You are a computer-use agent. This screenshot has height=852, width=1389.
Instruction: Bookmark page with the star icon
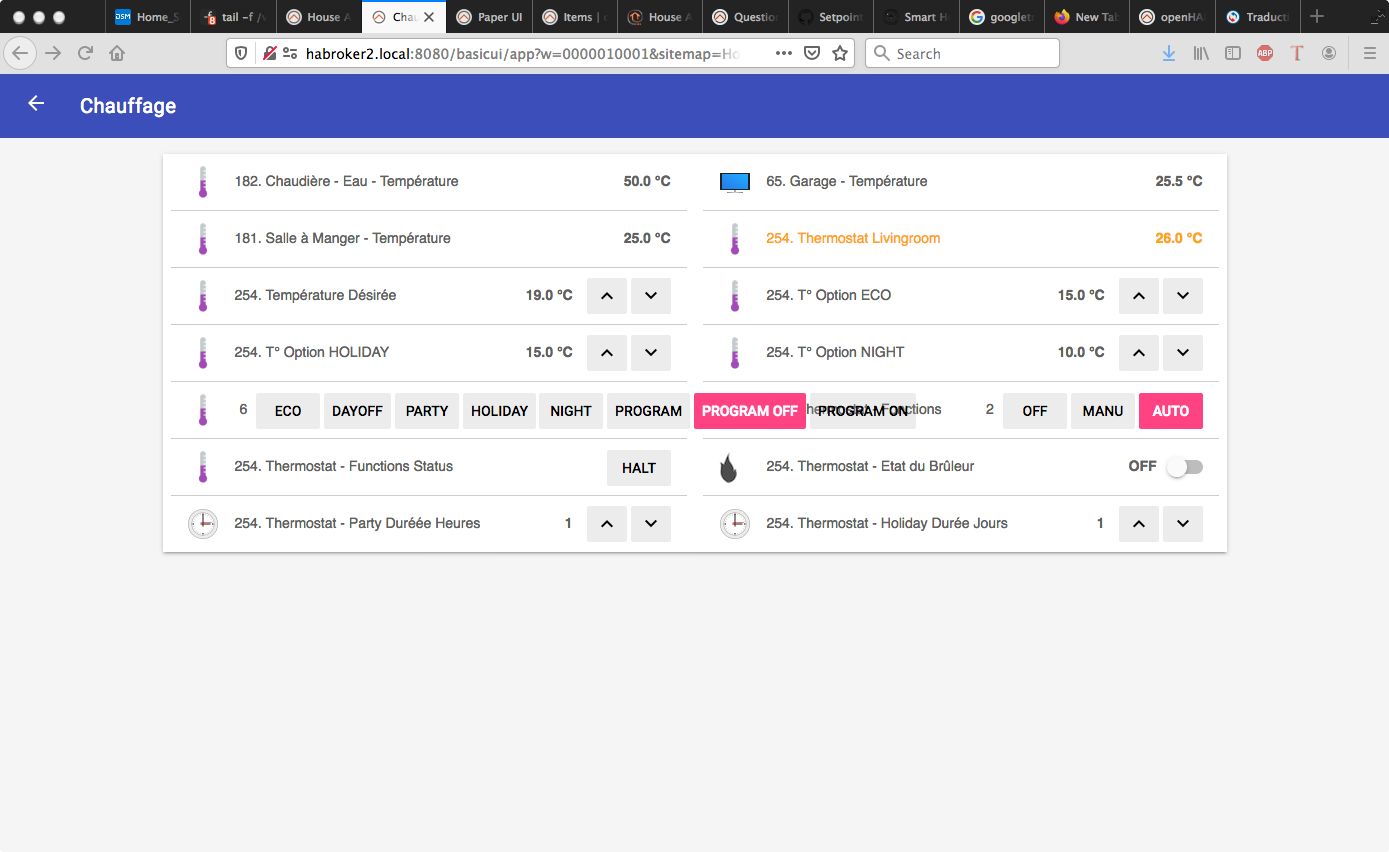point(840,54)
